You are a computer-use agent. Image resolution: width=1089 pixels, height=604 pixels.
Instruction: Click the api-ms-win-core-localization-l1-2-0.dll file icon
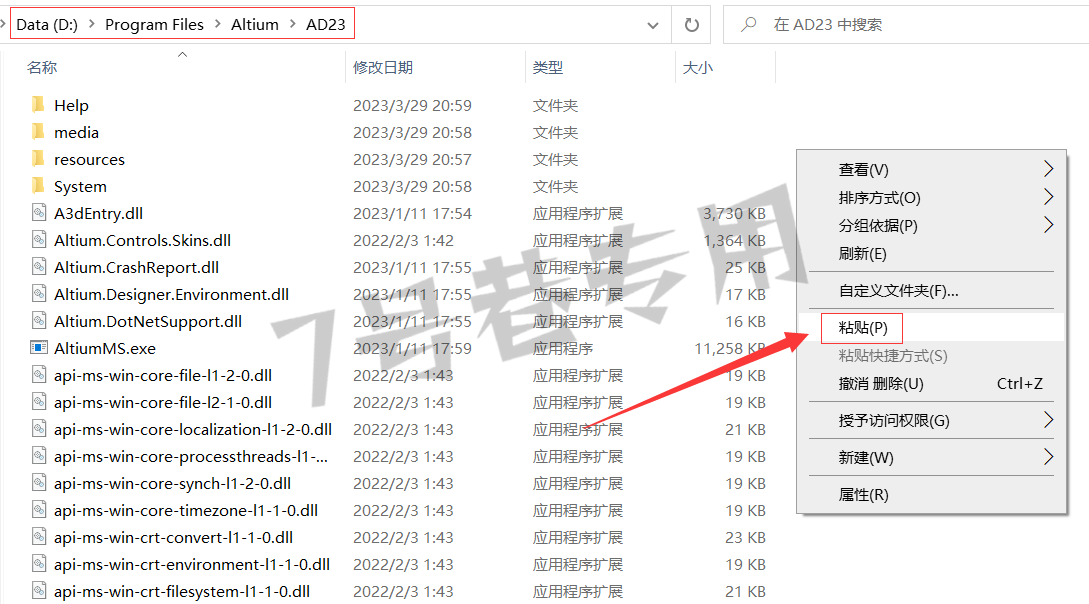pos(39,429)
